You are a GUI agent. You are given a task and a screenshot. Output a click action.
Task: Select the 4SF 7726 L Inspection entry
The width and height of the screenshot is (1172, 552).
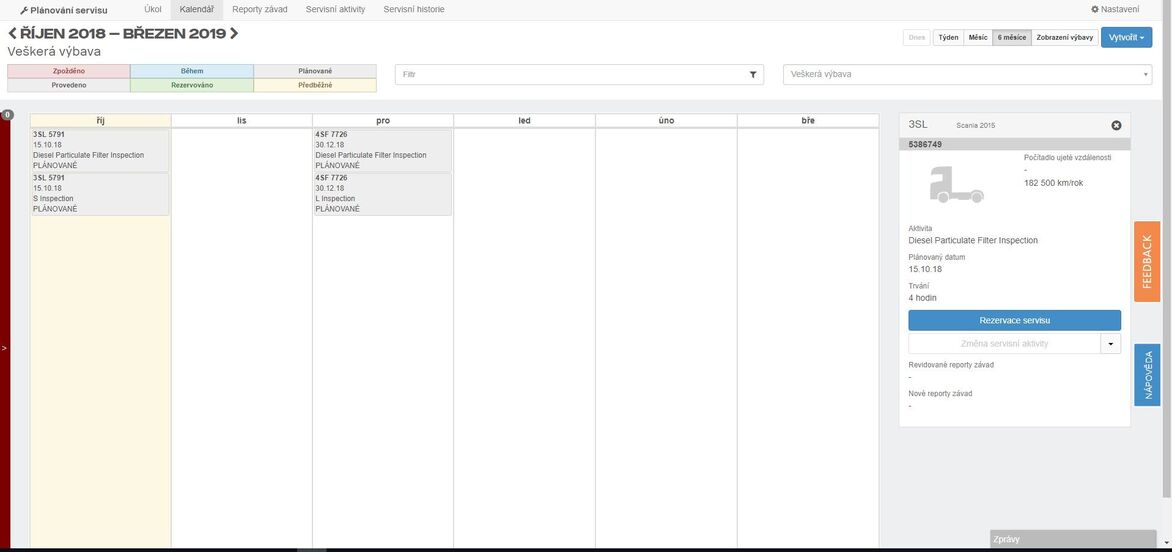tap(382, 194)
